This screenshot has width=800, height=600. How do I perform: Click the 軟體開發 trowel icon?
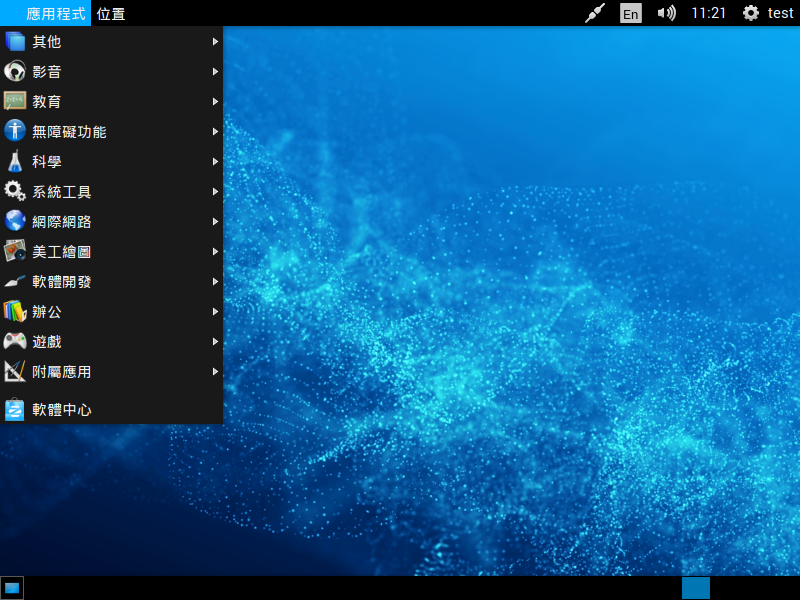pyautogui.click(x=15, y=281)
